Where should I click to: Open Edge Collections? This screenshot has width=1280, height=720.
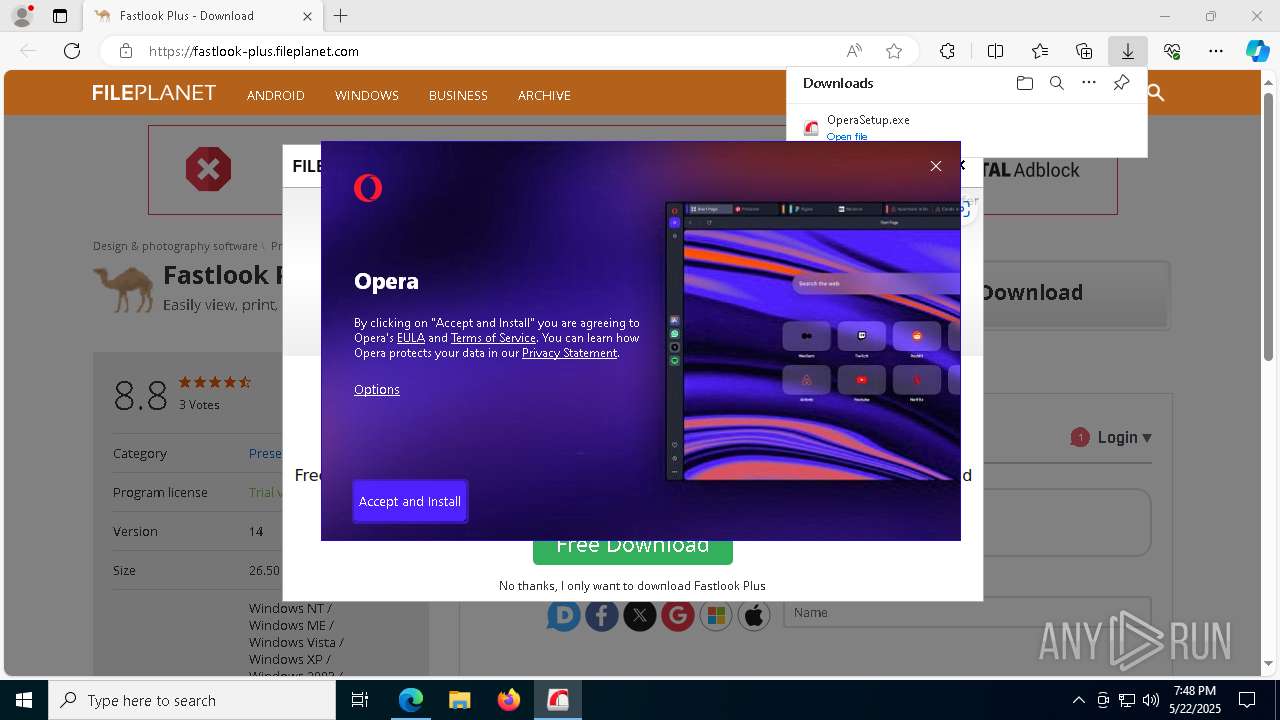(x=1084, y=51)
